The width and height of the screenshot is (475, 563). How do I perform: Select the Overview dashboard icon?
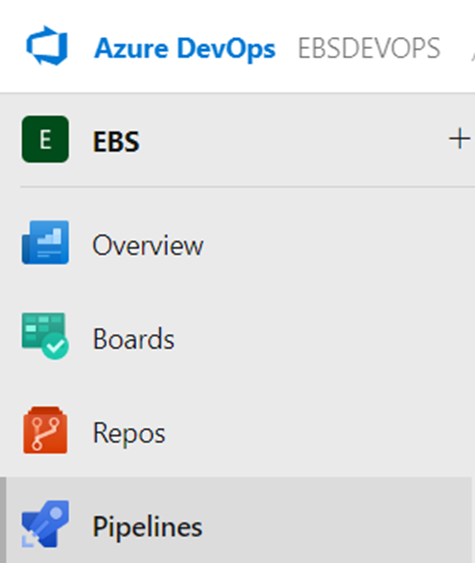coord(45,242)
